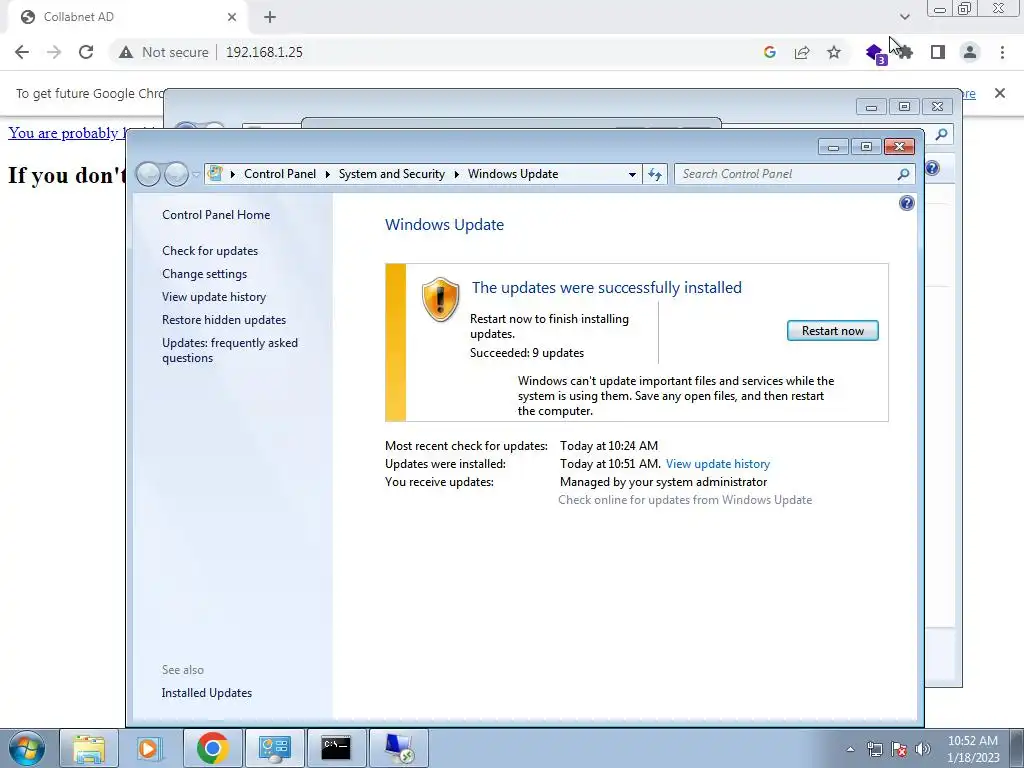Open Chrome profile avatar
1024x768 pixels.
click(x=970, y=52)
